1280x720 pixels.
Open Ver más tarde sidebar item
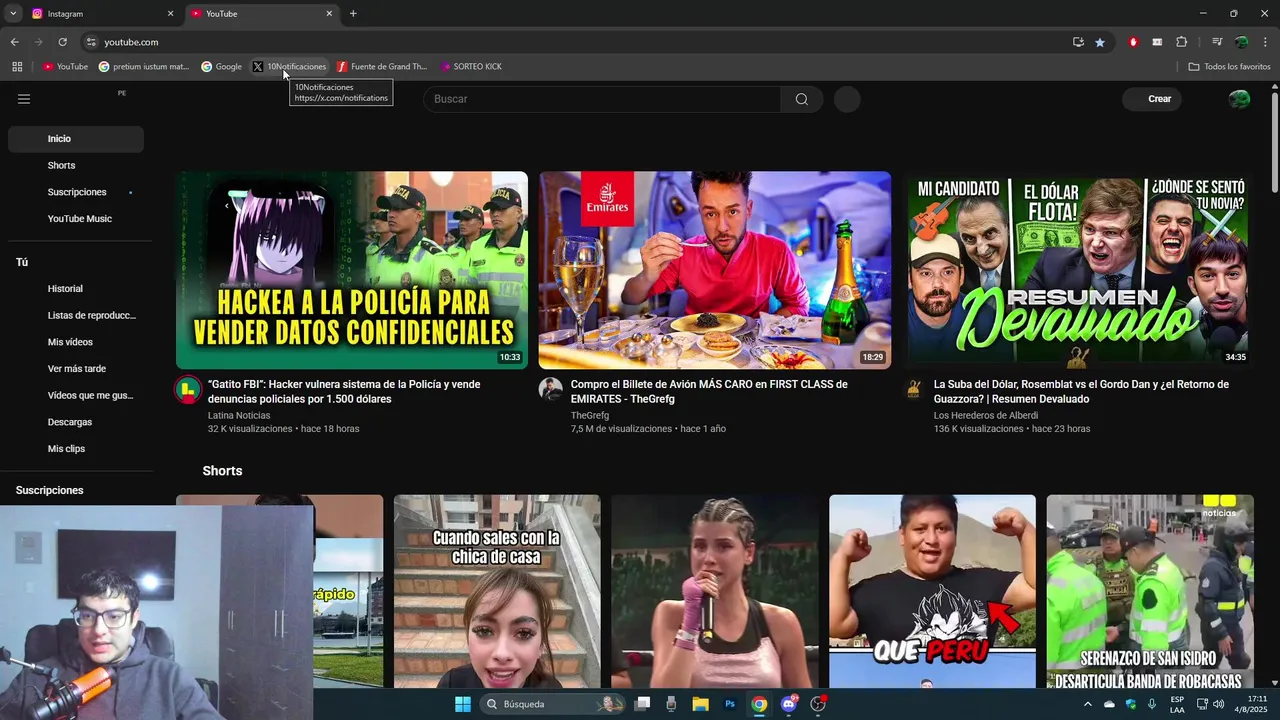pos(76,369)
